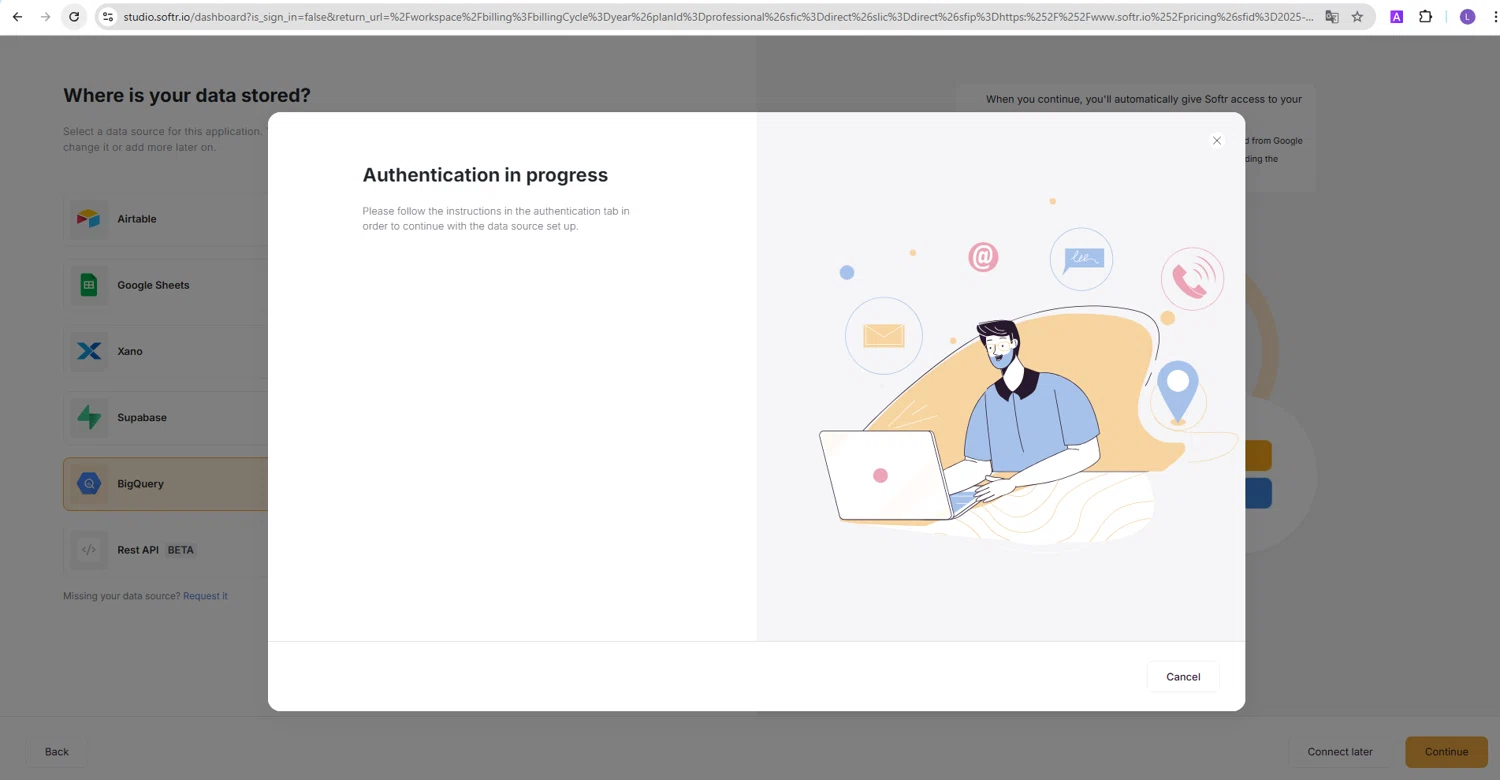Select the Rest API code icon
Screen dimensions: 1500x780
[89, 550]
